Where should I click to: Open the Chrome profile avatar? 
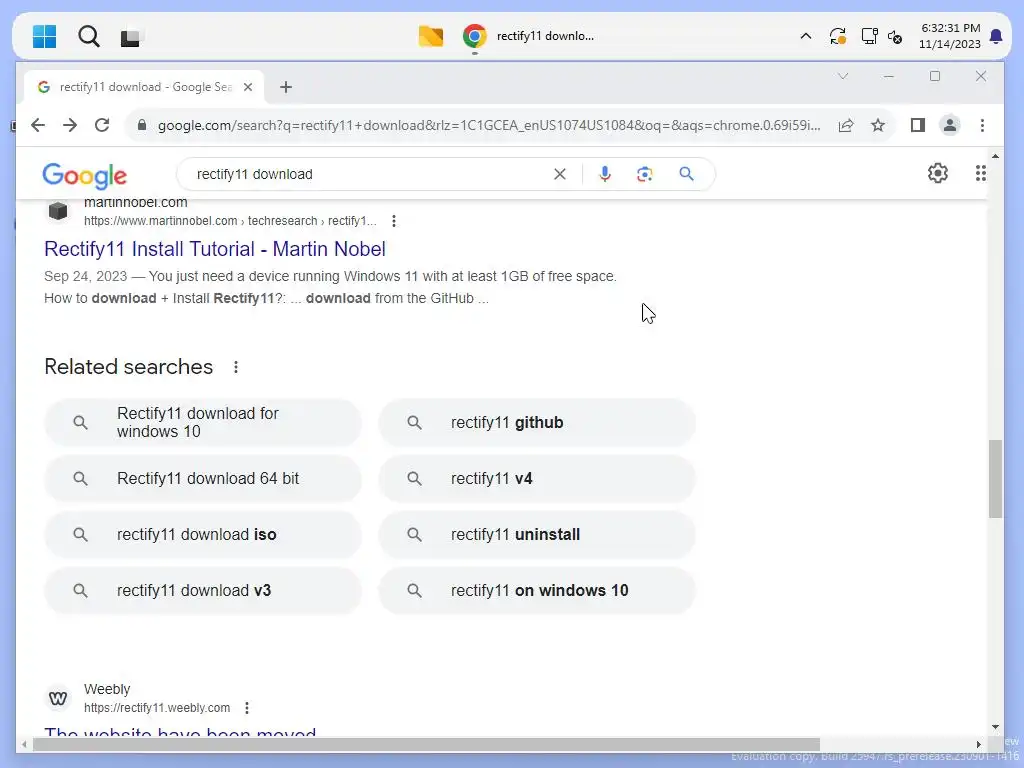(950, 125)
